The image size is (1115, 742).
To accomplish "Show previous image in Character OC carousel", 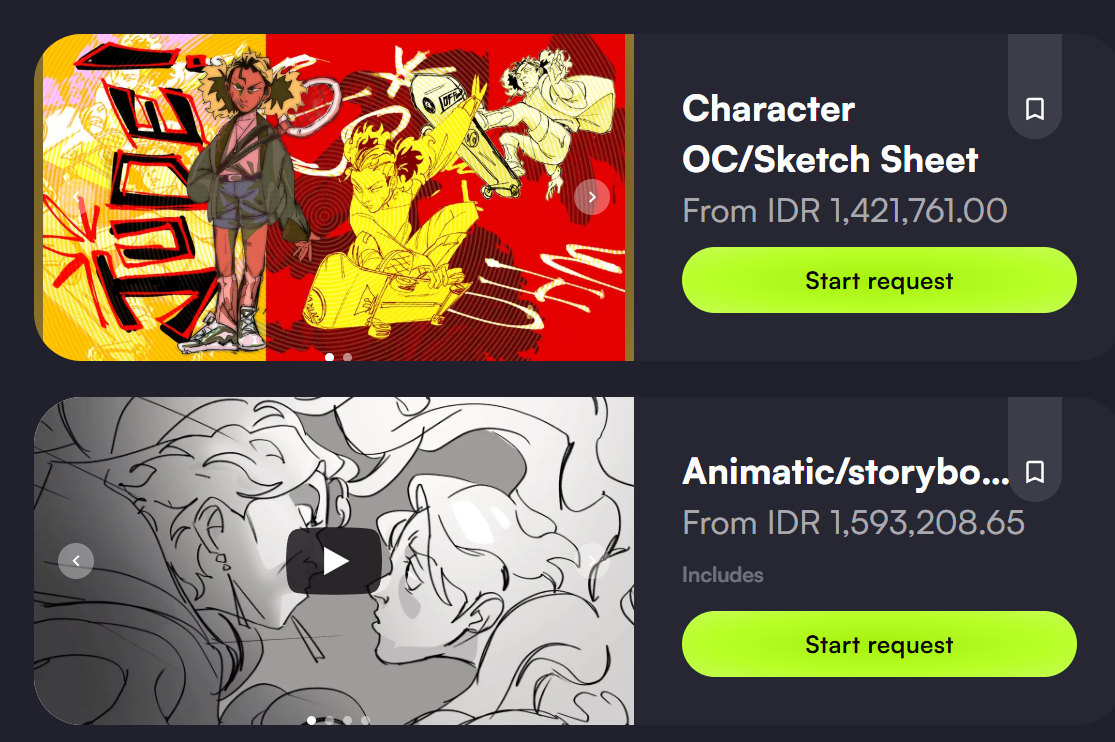I will (x=76, y=197).
